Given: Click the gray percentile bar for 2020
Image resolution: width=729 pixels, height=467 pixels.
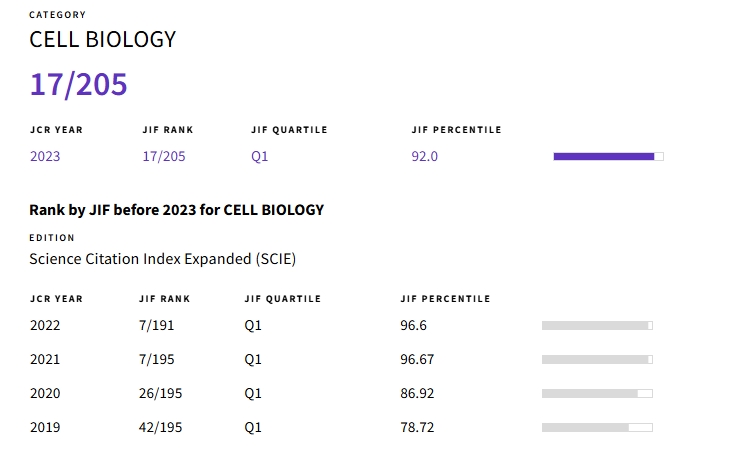Looking at the screenshot, I should [597, 393].
